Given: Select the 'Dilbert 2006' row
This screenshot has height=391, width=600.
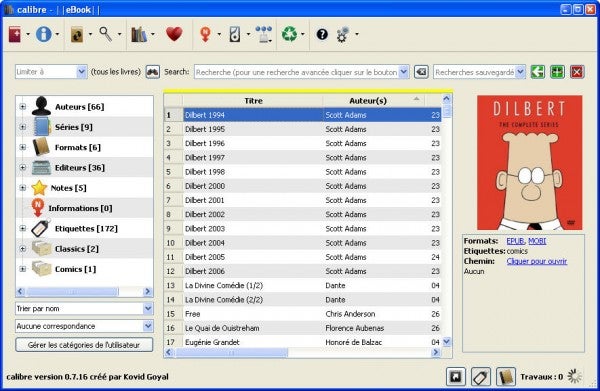Looking at the screenshot, I should pos(302,271).
